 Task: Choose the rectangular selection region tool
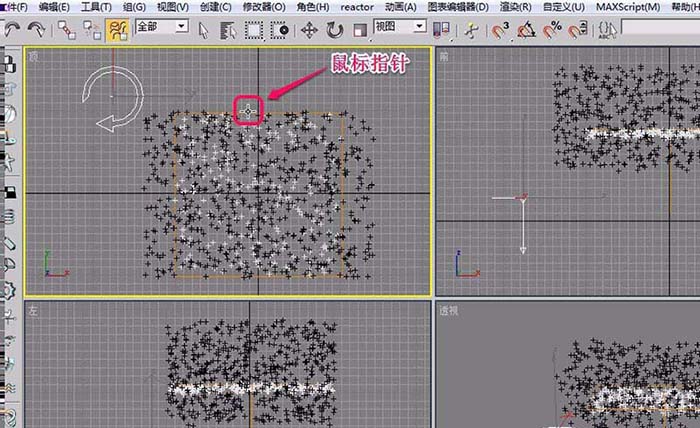click(x=254, y=30)
